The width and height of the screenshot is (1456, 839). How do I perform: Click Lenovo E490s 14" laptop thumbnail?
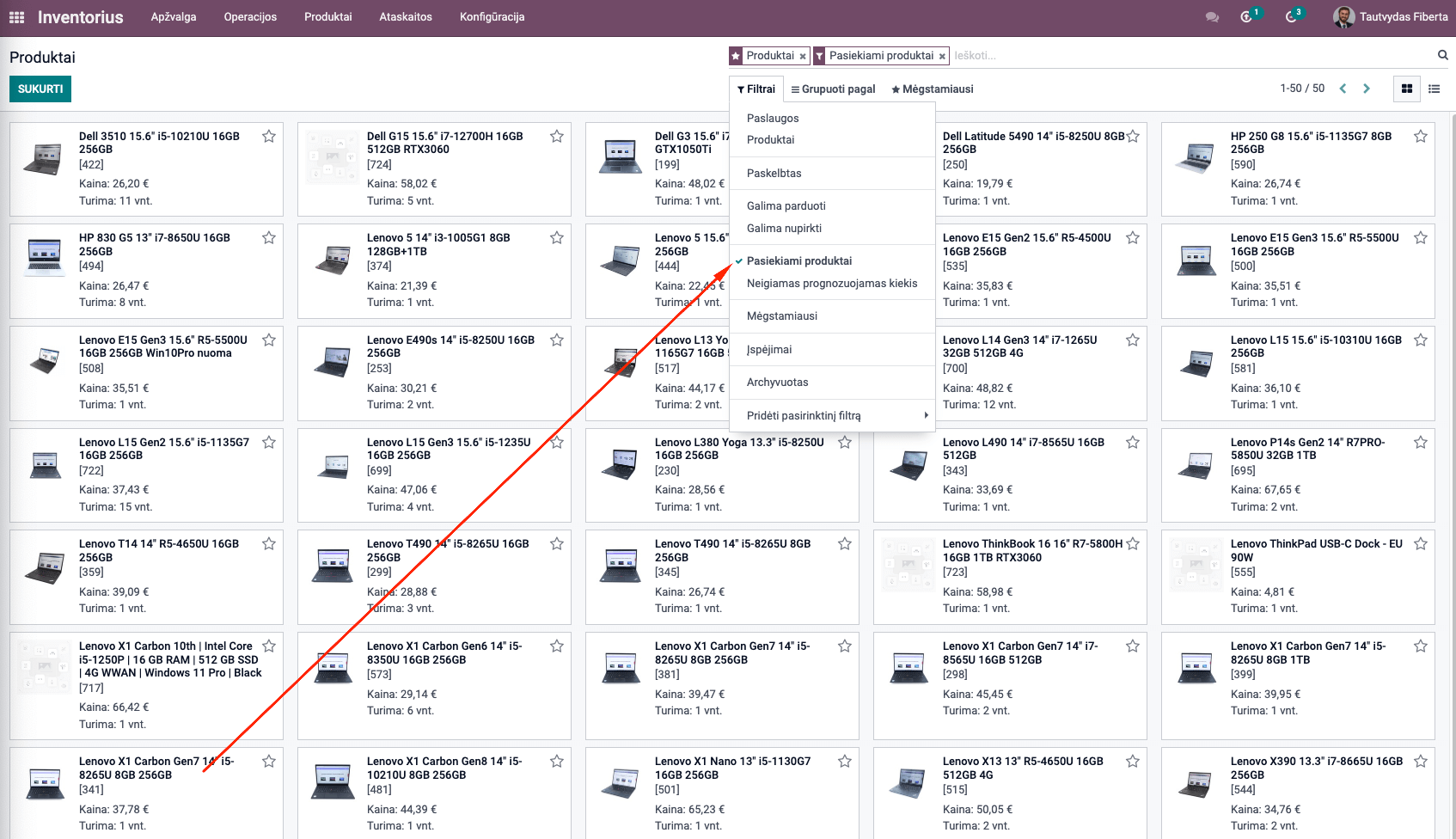coord(332,362)
